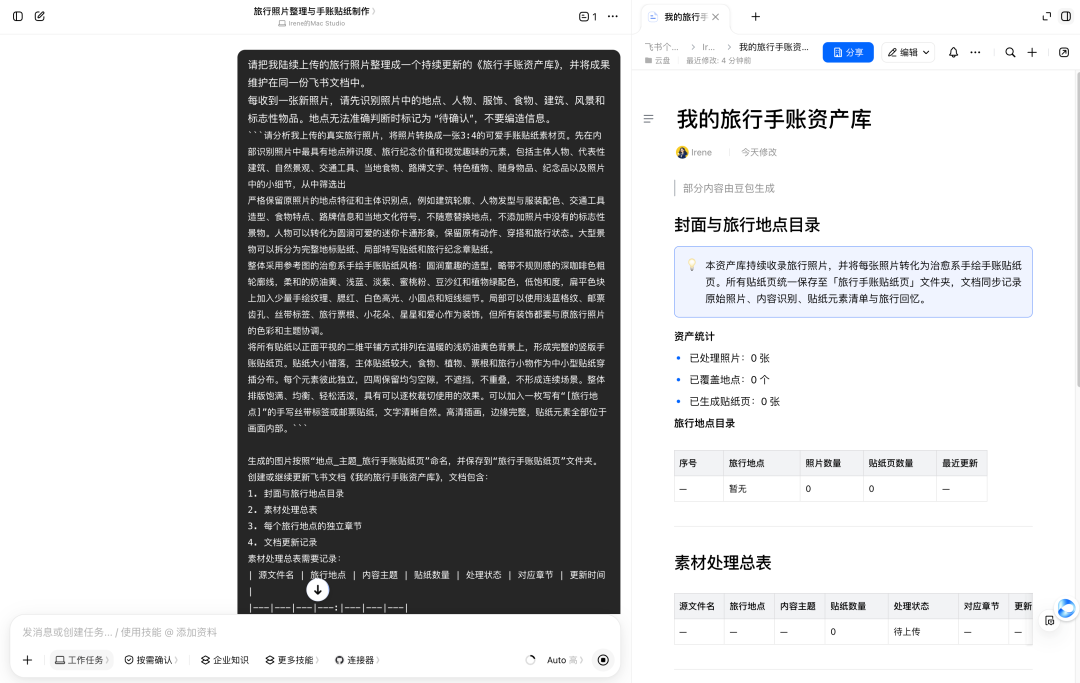Click the bullet 已覆盖地点：0 个
Image resolution: width=1080 pixels, height=683 pixels.
(x=729, y=379)
